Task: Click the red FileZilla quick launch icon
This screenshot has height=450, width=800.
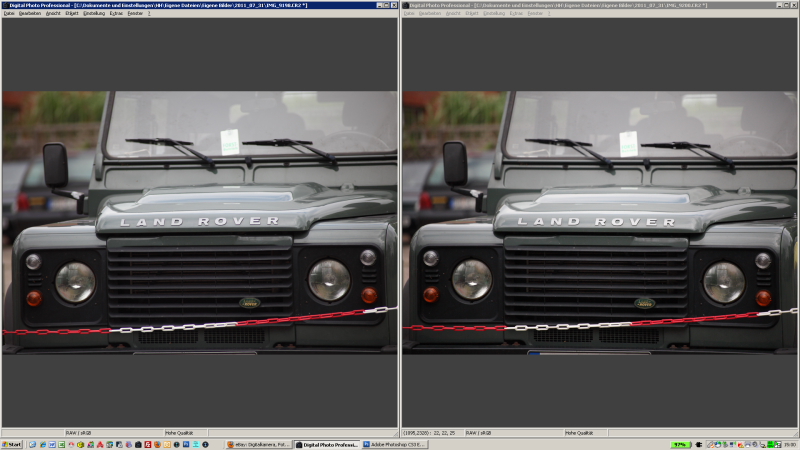Action: (x=148, y=445)
